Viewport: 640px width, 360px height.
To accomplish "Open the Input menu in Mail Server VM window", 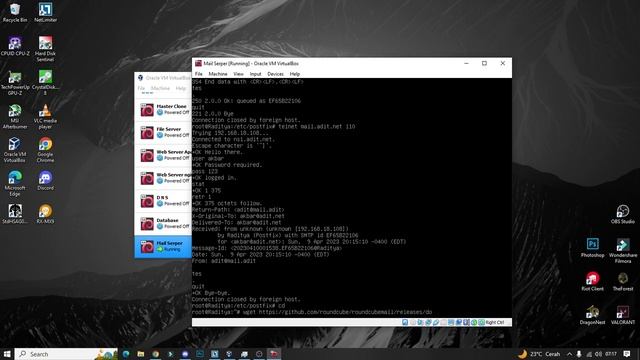I will pyautogui.click(x=256, y=74).
